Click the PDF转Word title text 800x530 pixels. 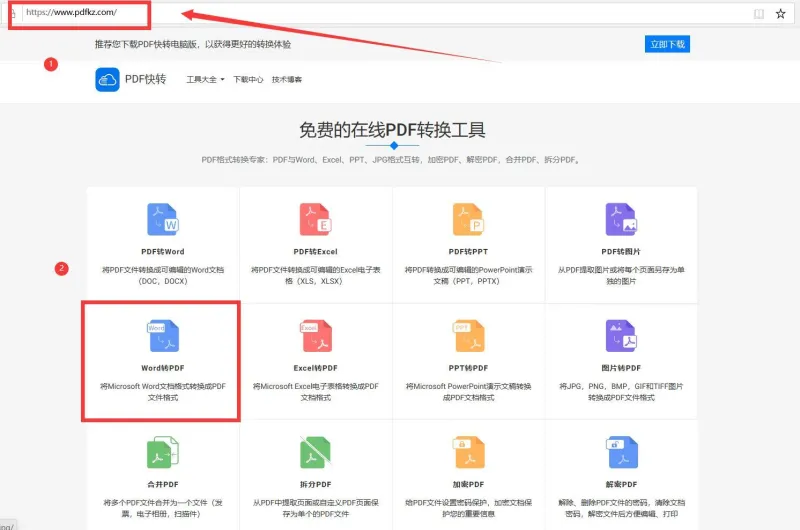pos(163,251)
